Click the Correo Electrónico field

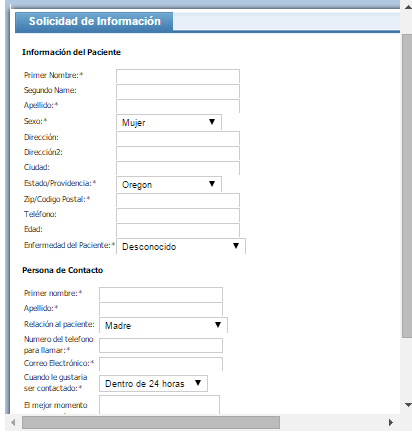click(x=161, y=364)
